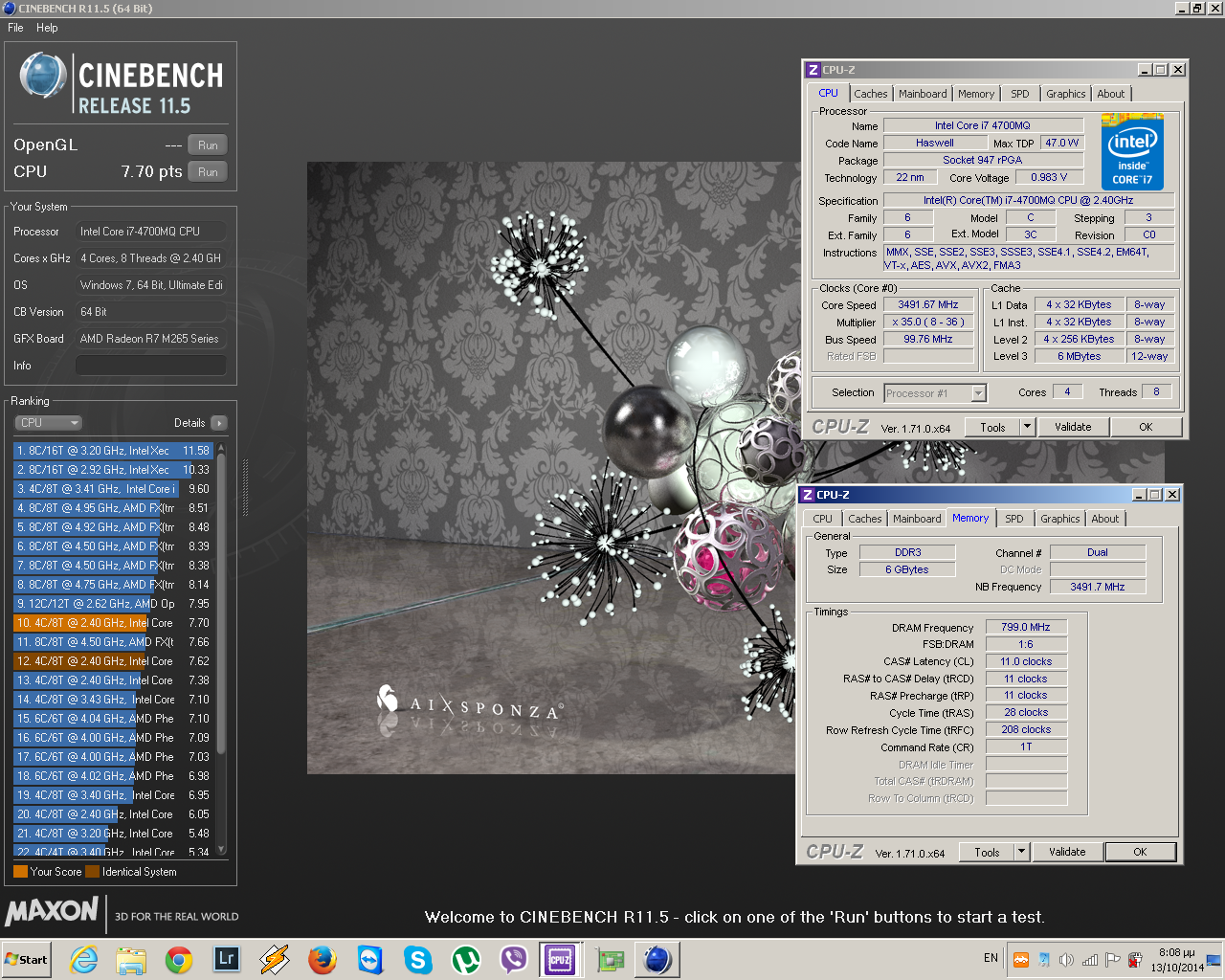Open Adobe Lightroom from the taskbar

tap(227, 959)
